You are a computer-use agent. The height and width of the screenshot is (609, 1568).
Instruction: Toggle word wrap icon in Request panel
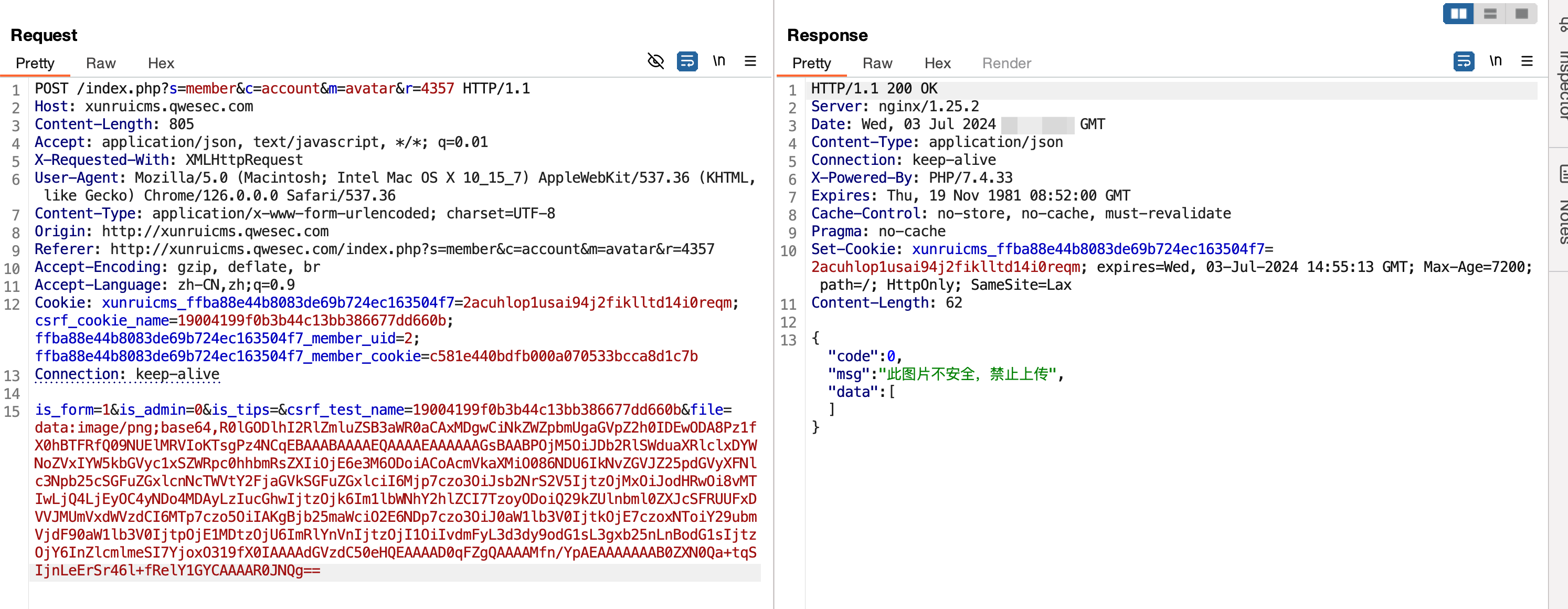[x=687, y=61]
